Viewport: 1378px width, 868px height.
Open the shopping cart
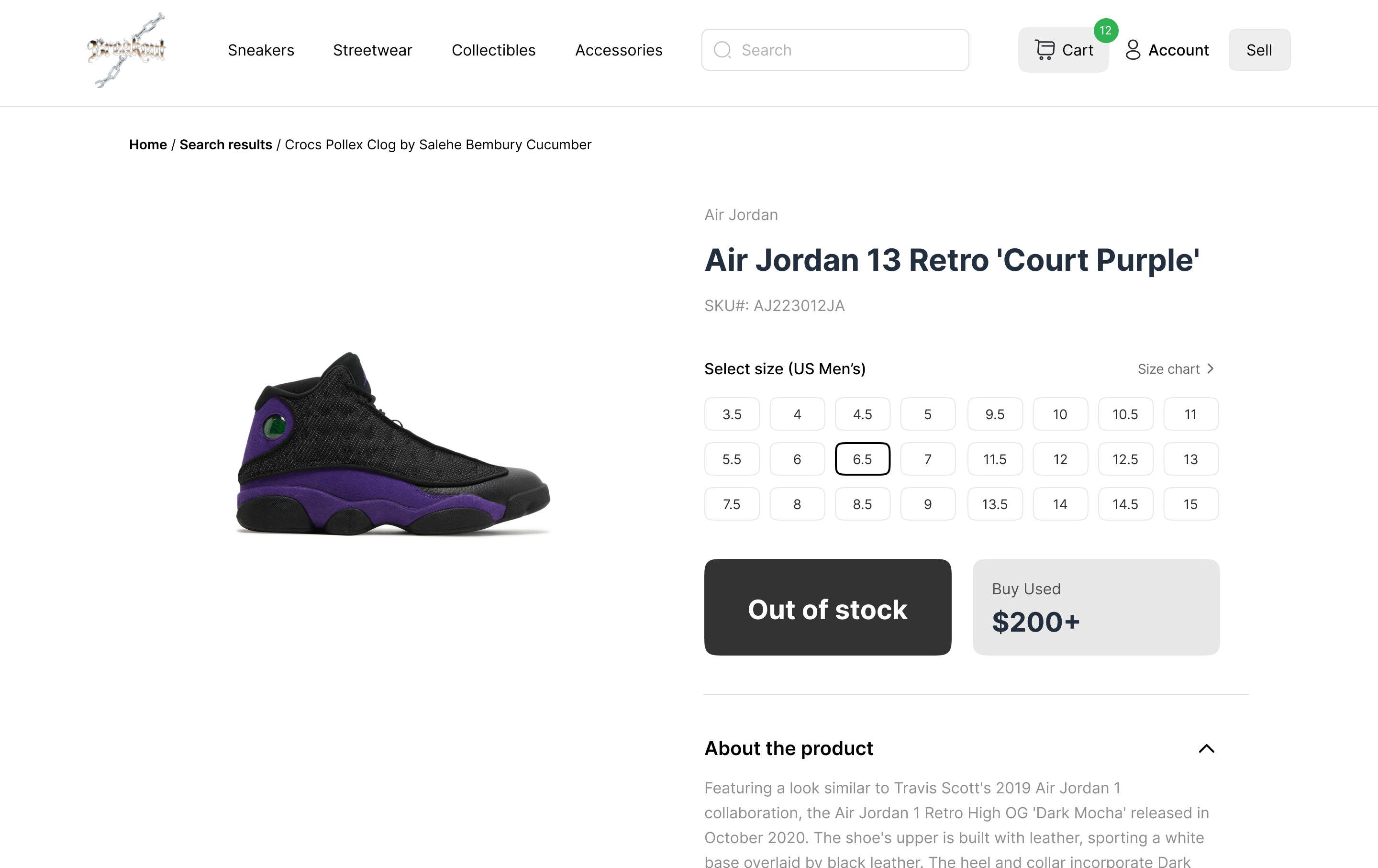pyautogui.click(x=1063, y=50)
